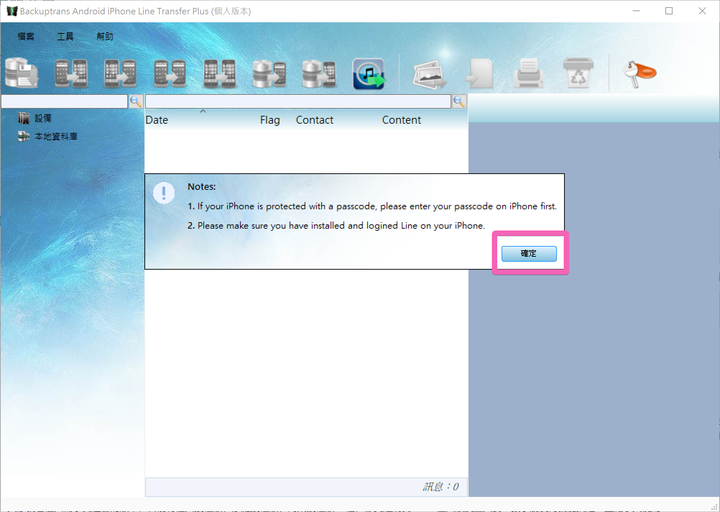The image size is (720, 512).
Task: Click the iPhone passcode note line
Action: tap(372, 207)
